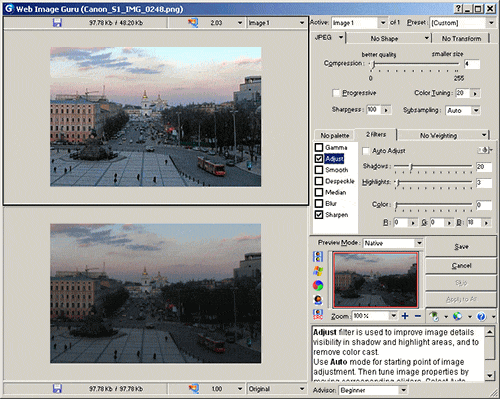Click the Shadows slider track
The image size is (500, 399).
(433, 166)
